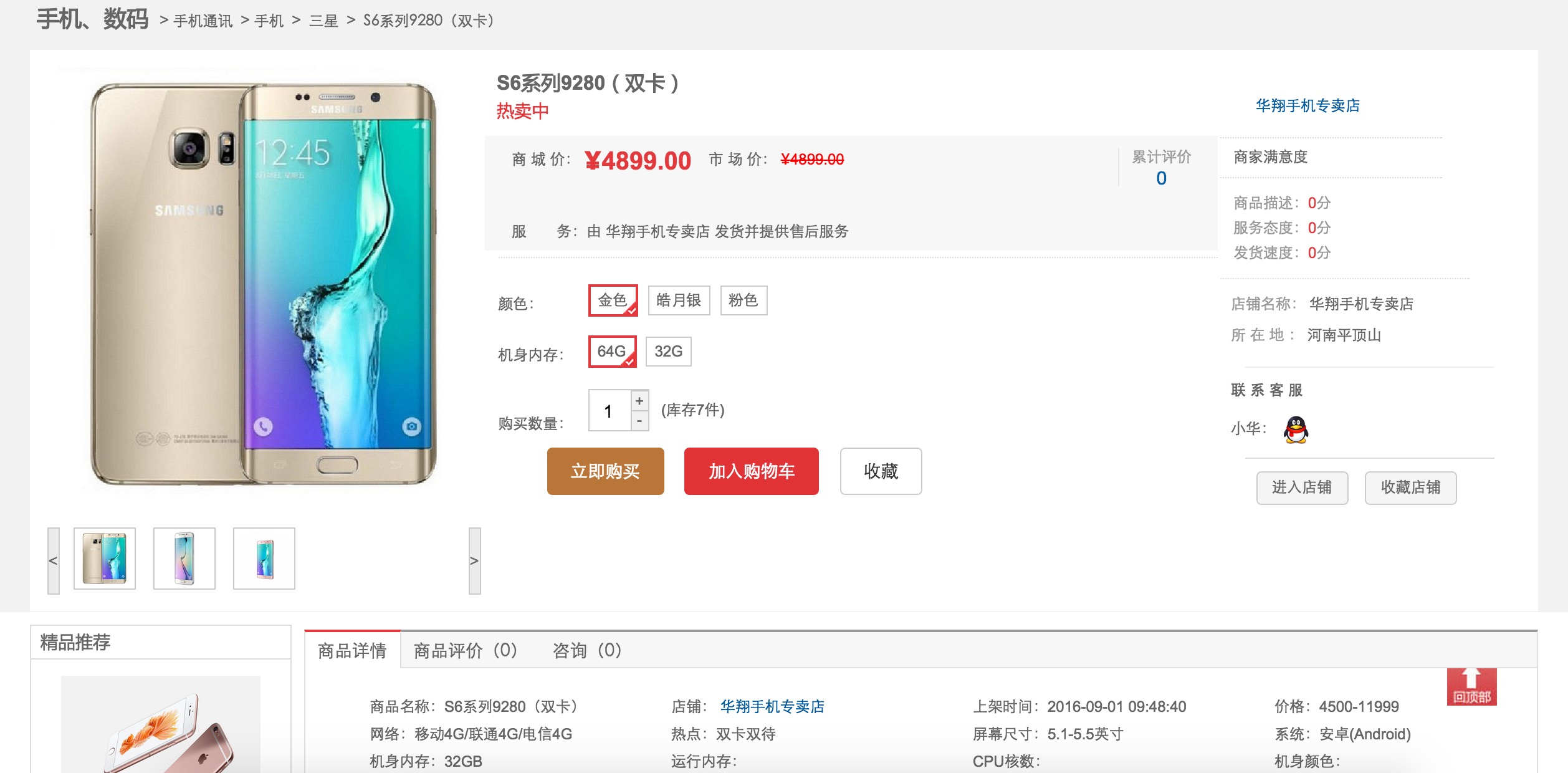Viewport: 1568px width, 773px height.
Task: Click the 系统 安卓(Android) detail text
Action: tap(1342, 734)
